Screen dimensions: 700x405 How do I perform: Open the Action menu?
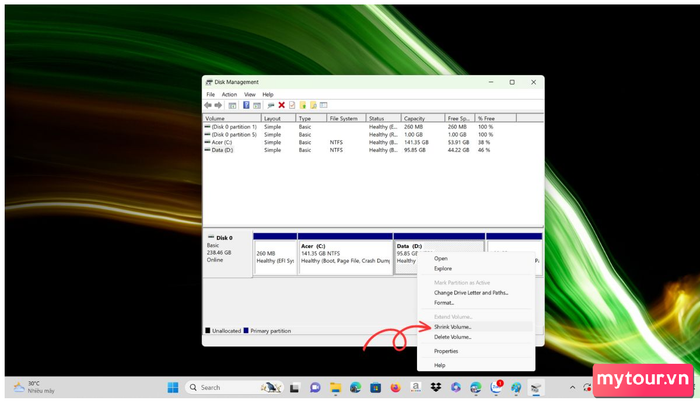coord(229,94)
